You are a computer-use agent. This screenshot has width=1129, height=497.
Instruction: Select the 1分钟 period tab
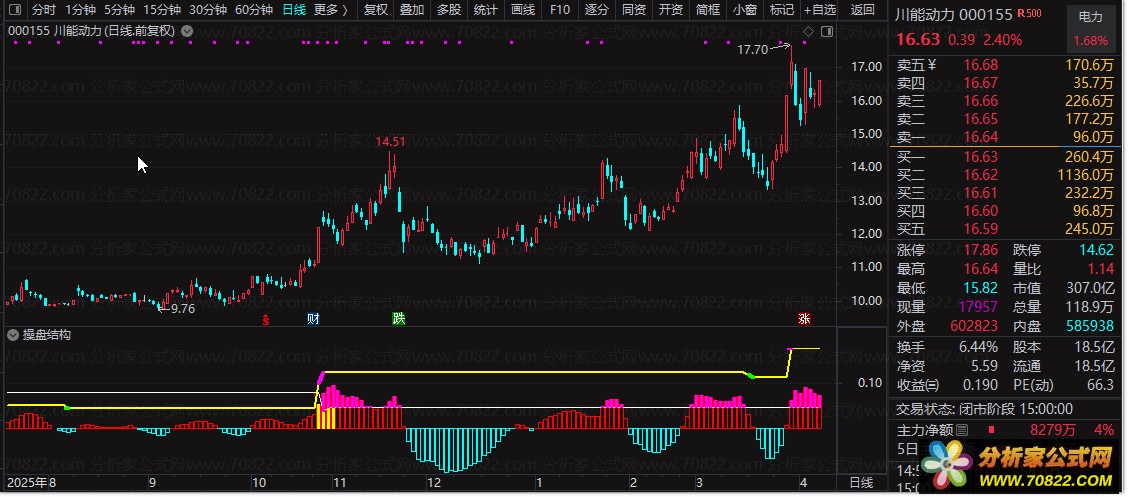(x=80, y=10)
